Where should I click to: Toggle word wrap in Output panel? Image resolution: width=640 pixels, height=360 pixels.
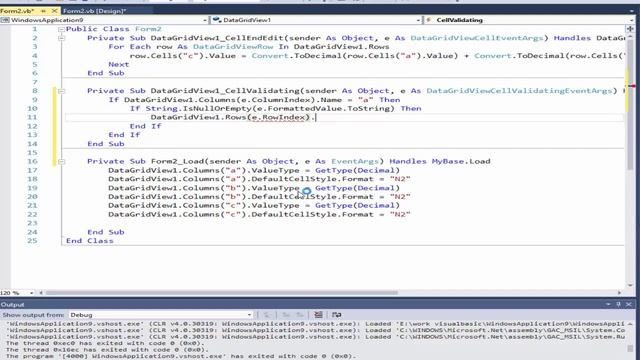pyautogui.click(x=336, y=315)
